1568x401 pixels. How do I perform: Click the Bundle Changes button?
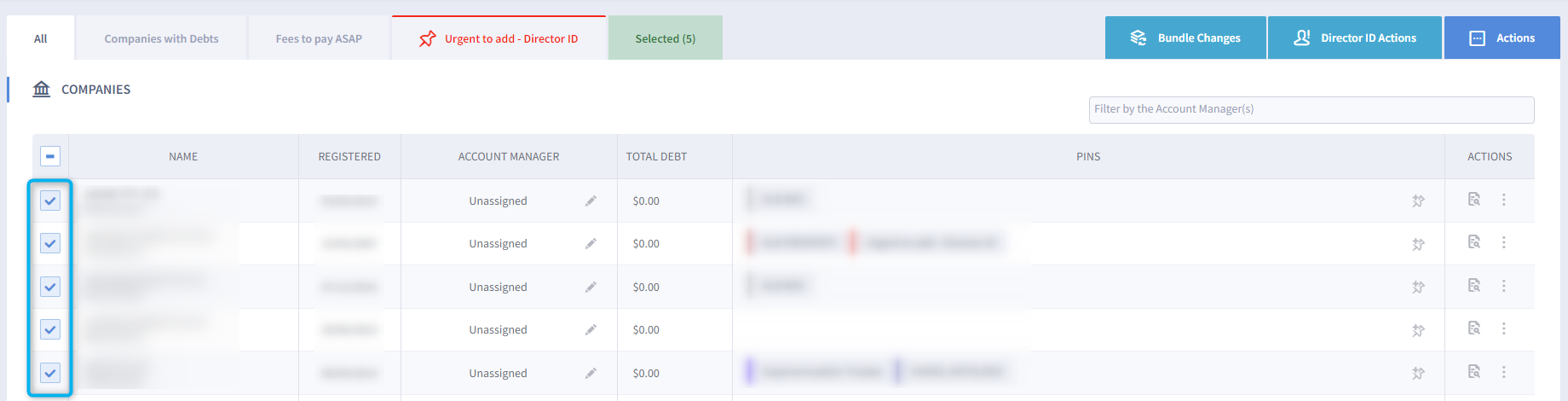(1185, 38)
